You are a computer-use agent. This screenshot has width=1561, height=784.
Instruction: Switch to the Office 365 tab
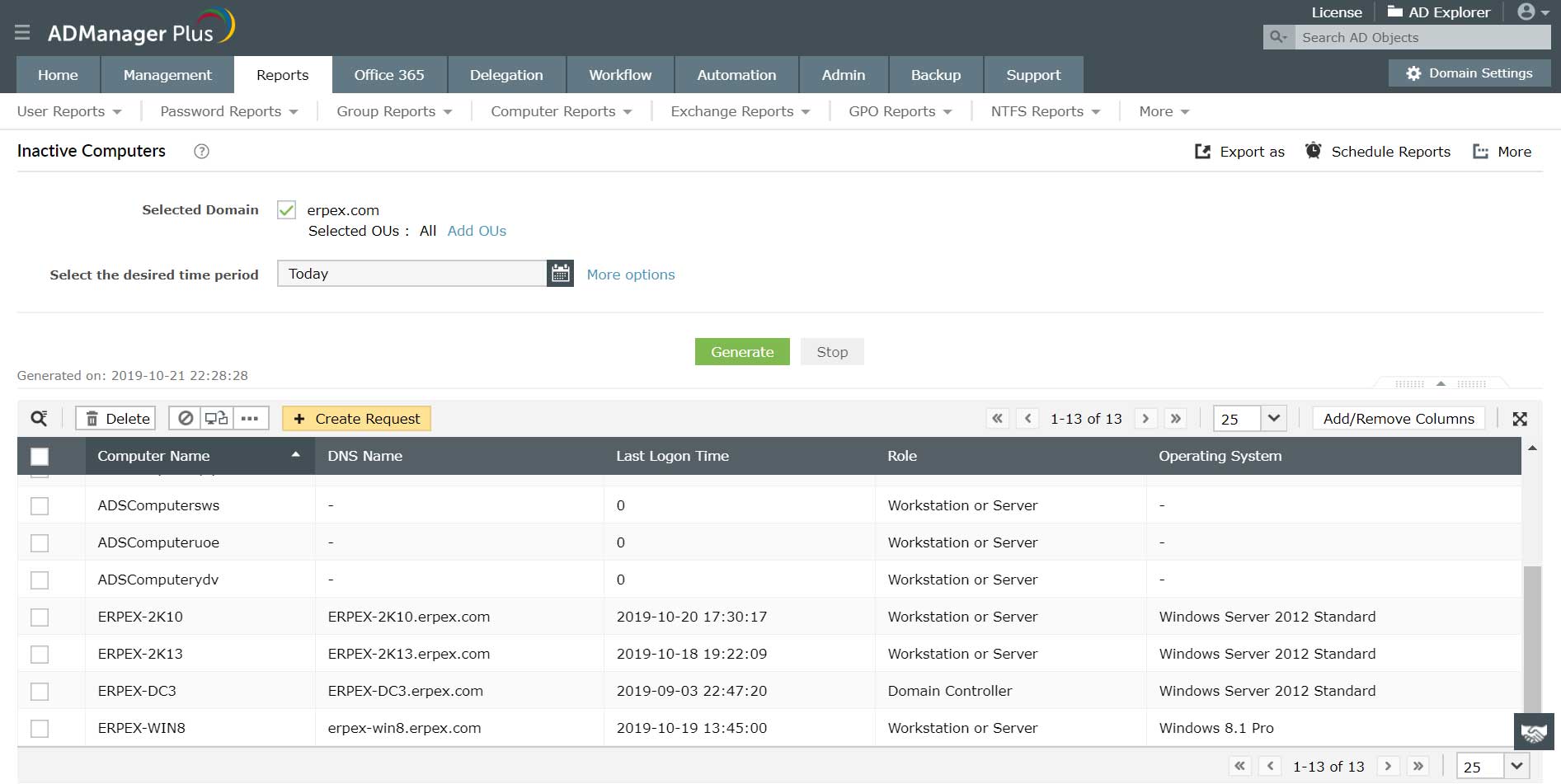click(389, 75)
